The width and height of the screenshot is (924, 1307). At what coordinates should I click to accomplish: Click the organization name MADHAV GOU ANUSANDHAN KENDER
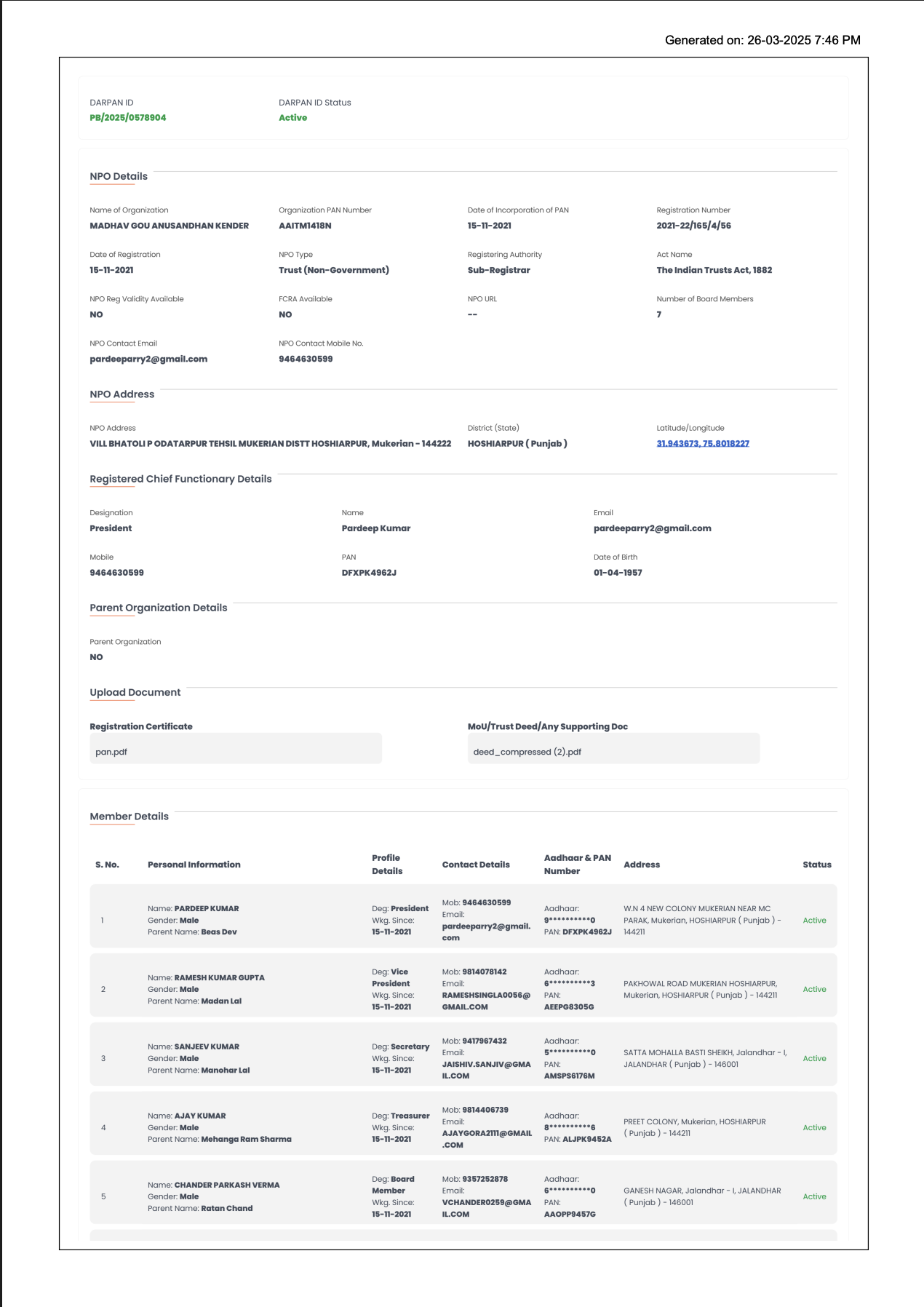point(169,226)
